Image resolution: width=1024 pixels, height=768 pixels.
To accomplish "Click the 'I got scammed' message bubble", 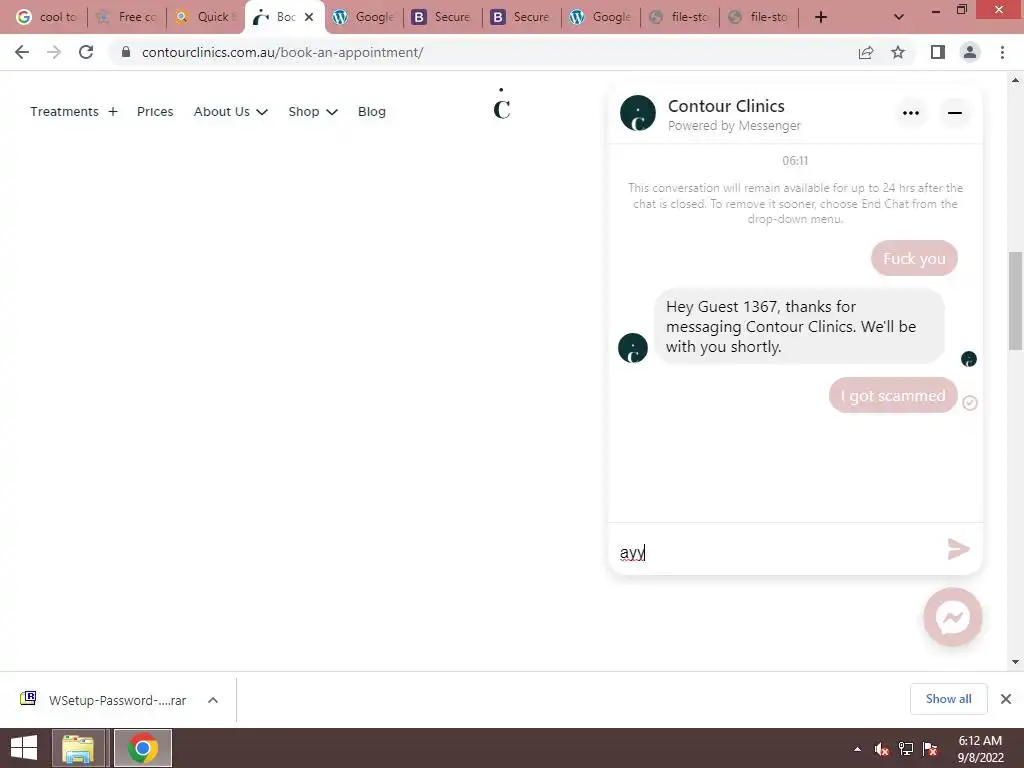I will click(x=893, y=395).
